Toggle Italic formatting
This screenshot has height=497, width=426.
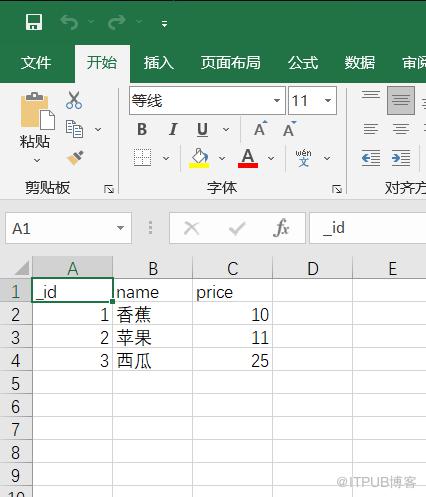coord(173,129)
